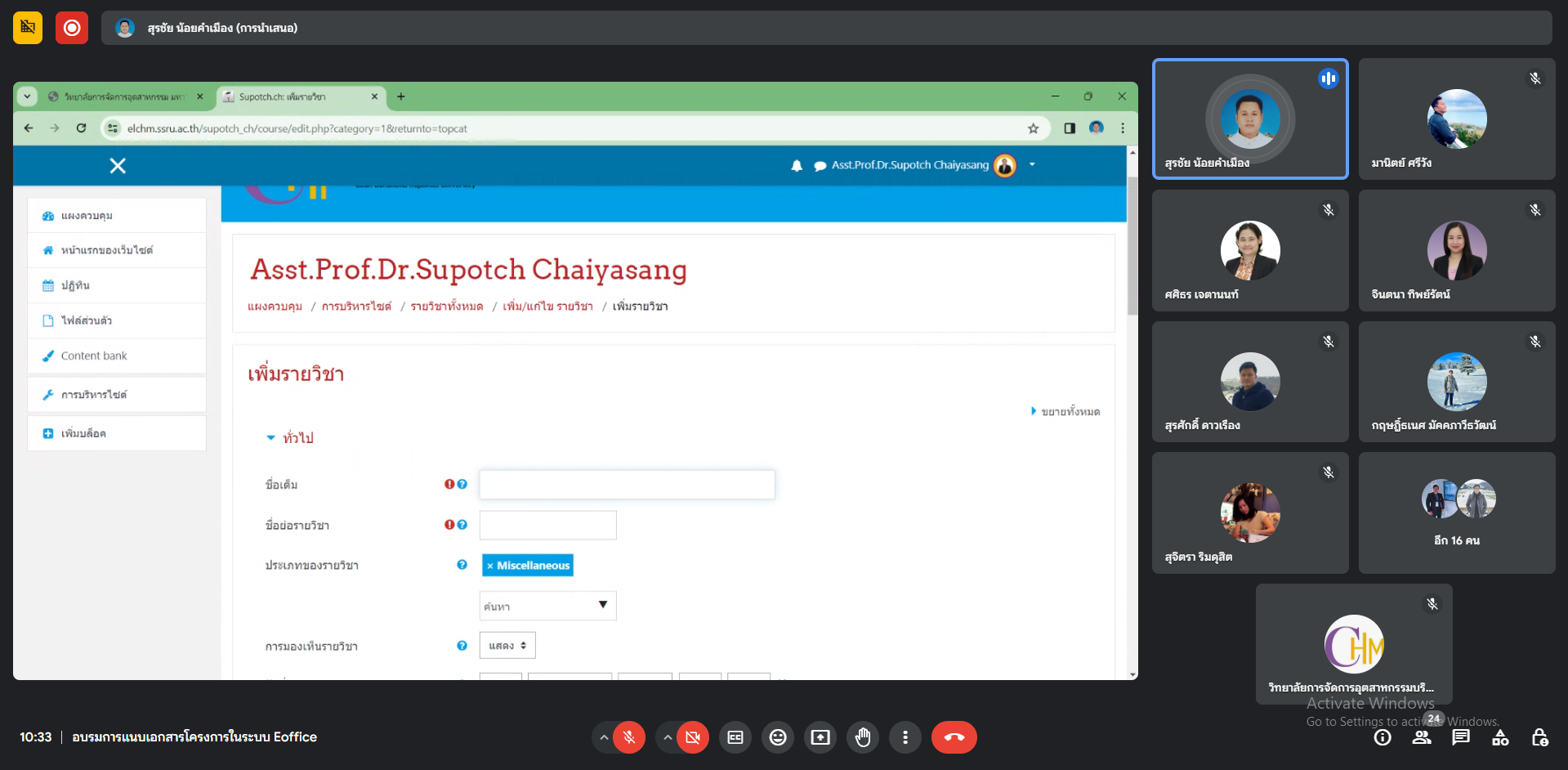
Task: Open the emoji reactions picker
Action: tap(778, 737)
